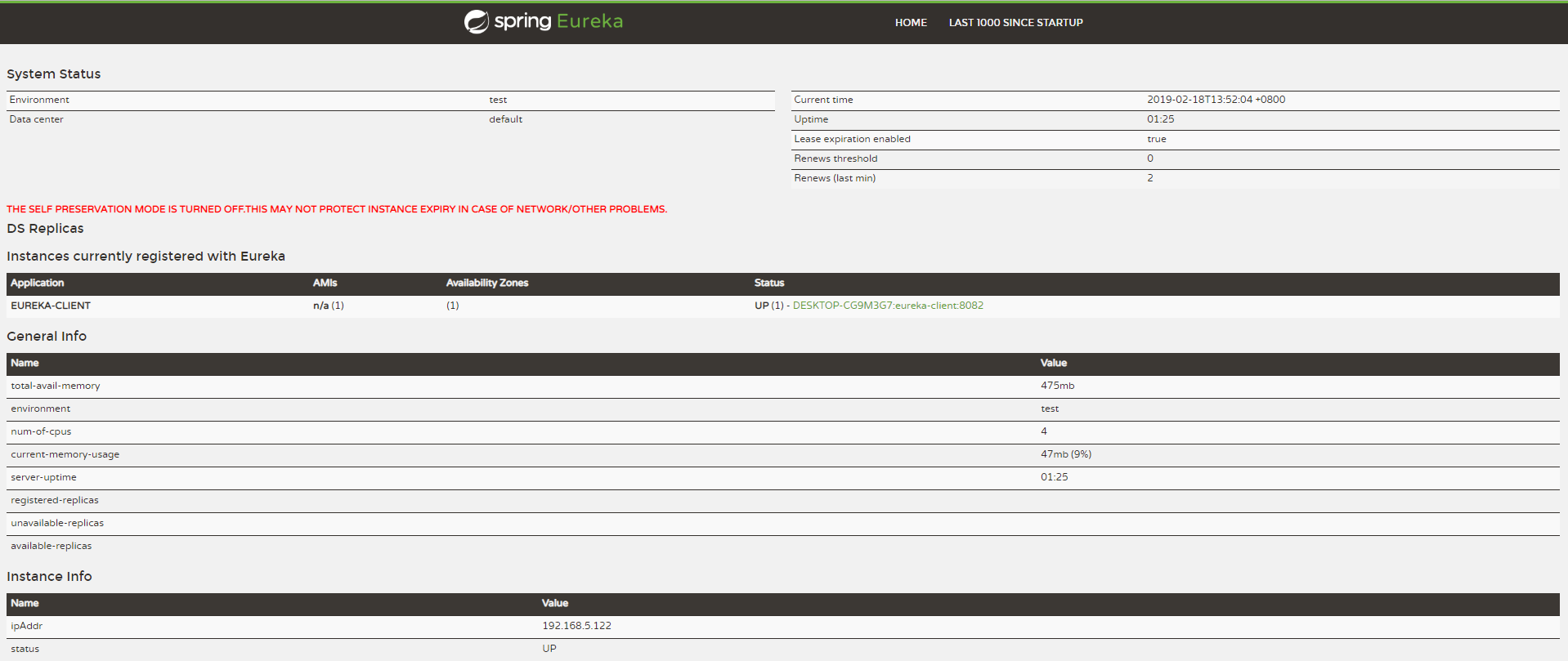
Task: Open LAST 1000 SINCE STARTUP page
Action: 1015,23
